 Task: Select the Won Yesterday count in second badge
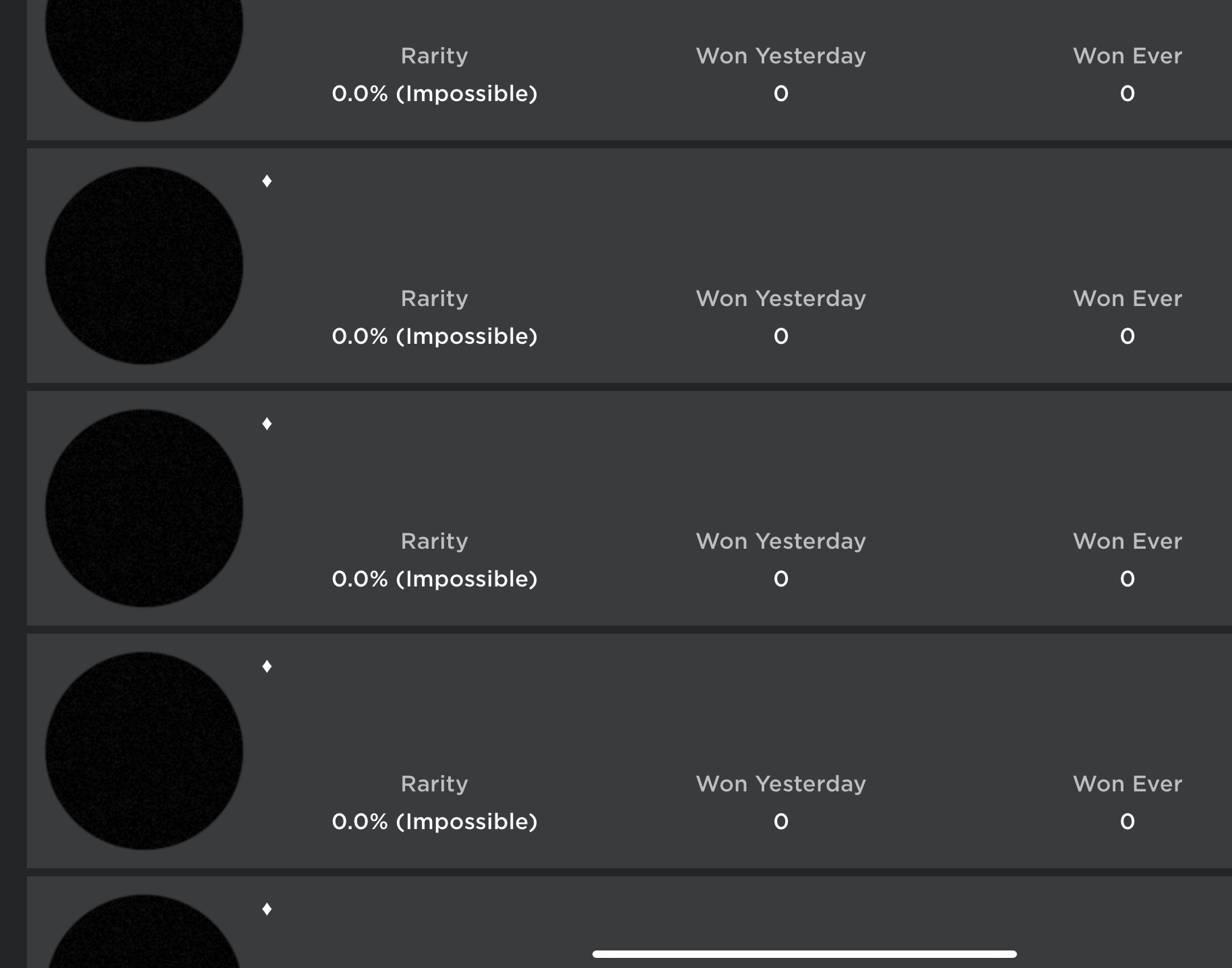coord(780,336)
